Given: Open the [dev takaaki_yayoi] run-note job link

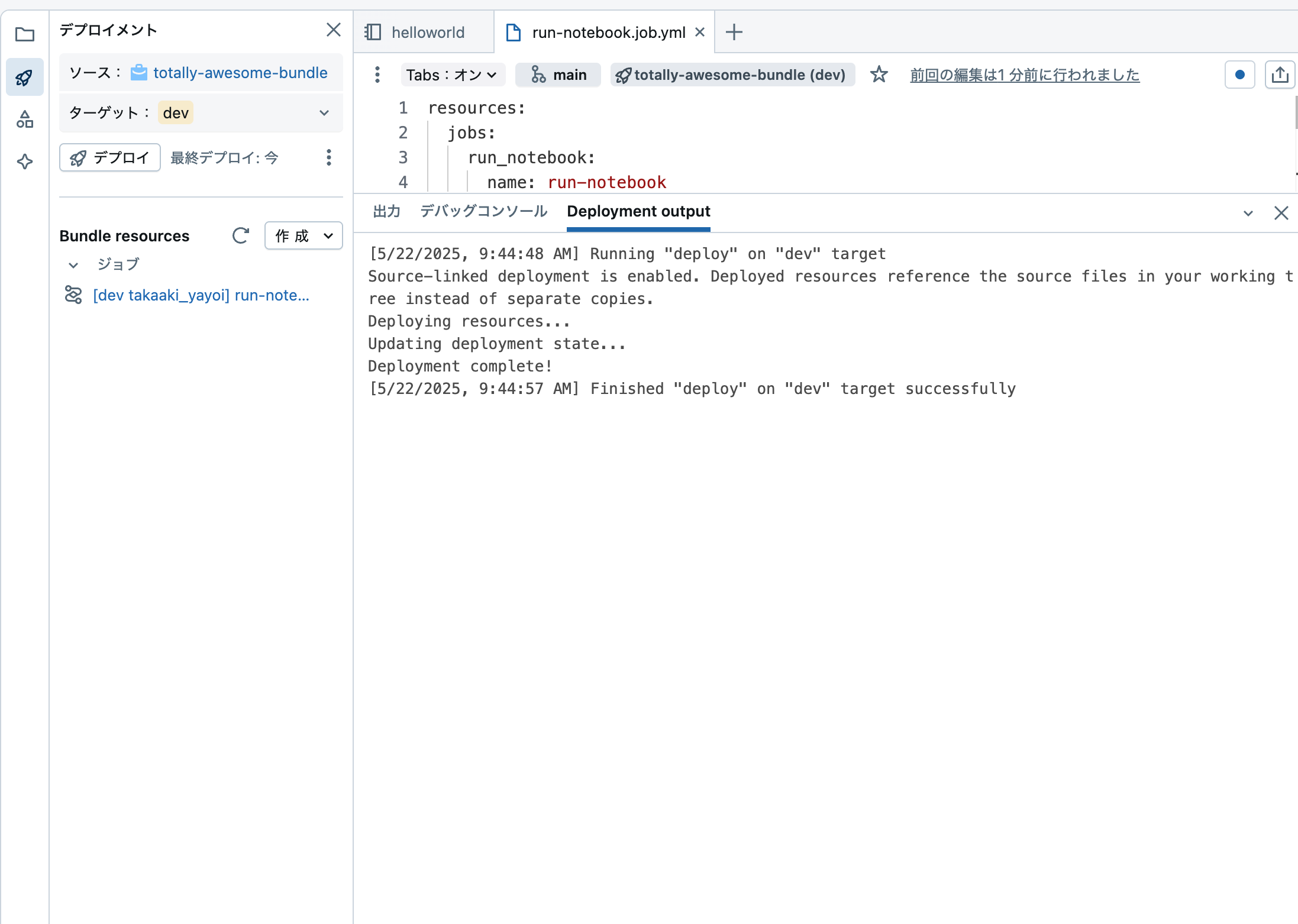Looking at the screenshot, I should click(201, 295).
